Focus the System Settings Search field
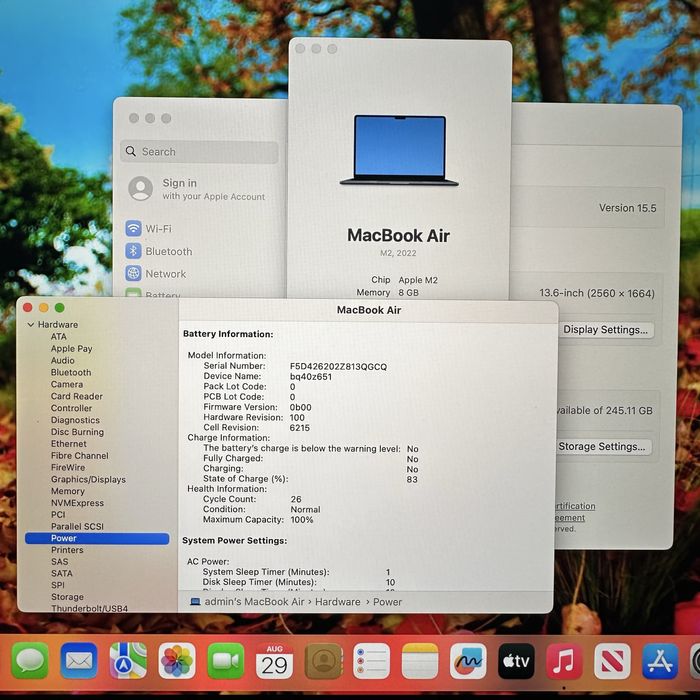 click(x=200, y=152)
